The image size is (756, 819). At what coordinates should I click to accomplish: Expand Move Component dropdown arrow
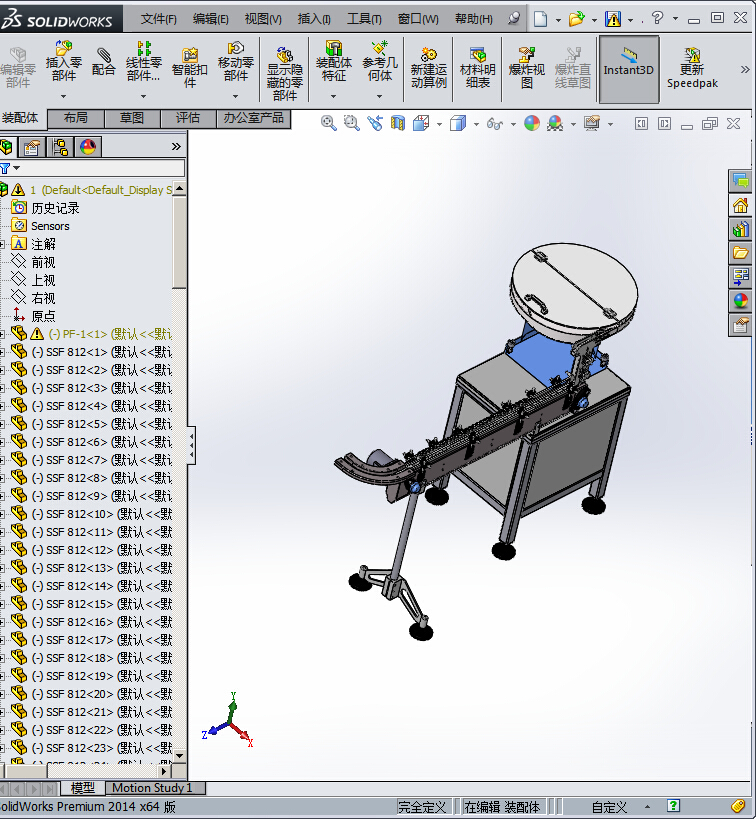pos(236,96)
